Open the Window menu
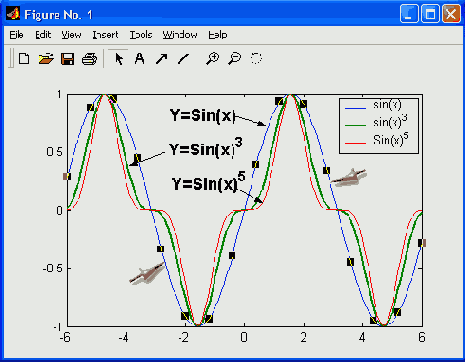Screen dimensions: 465x362 [180, 35]
